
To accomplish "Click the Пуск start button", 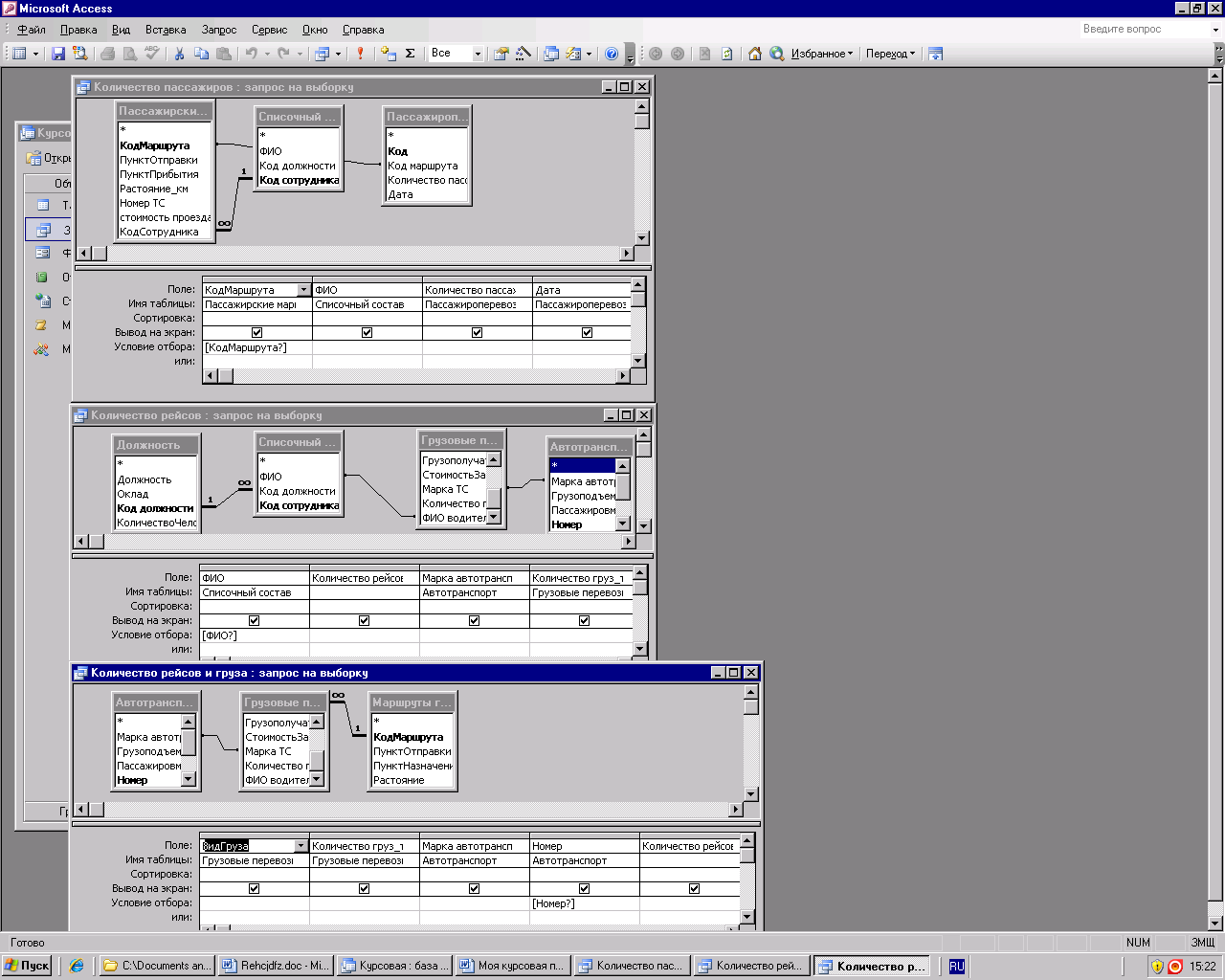I will click(x=27, y=966).
